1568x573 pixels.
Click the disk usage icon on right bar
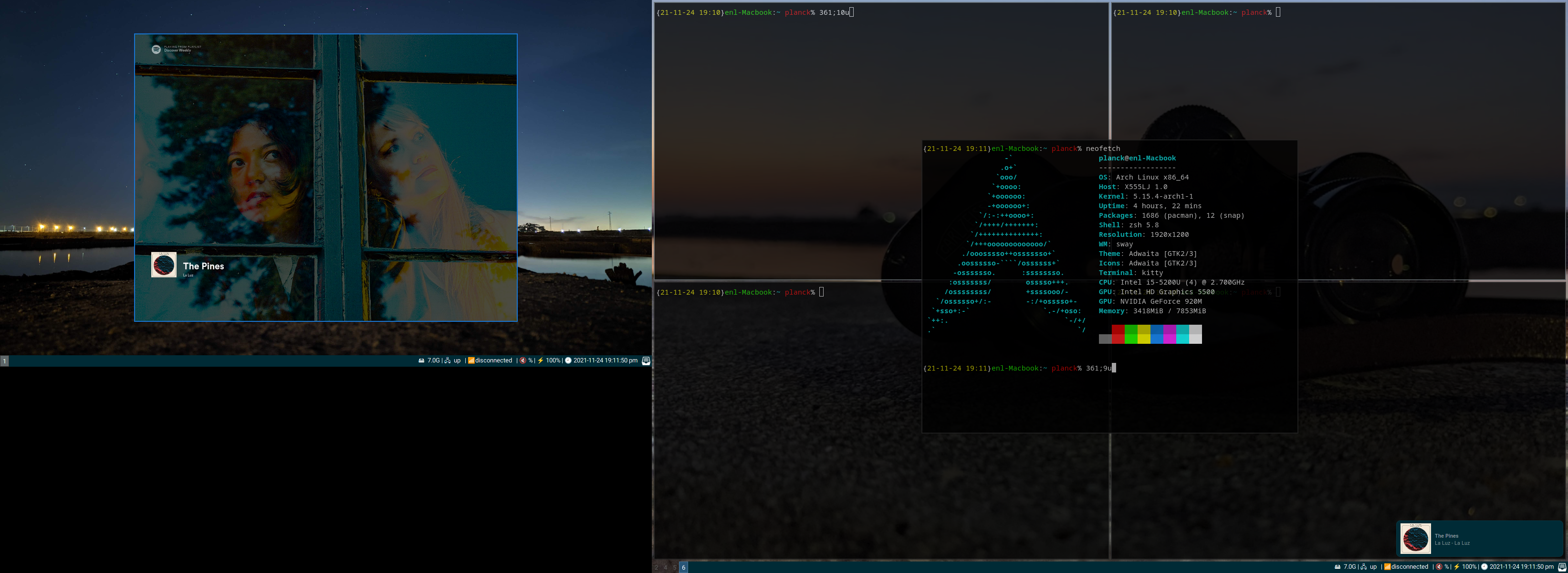1338,567
